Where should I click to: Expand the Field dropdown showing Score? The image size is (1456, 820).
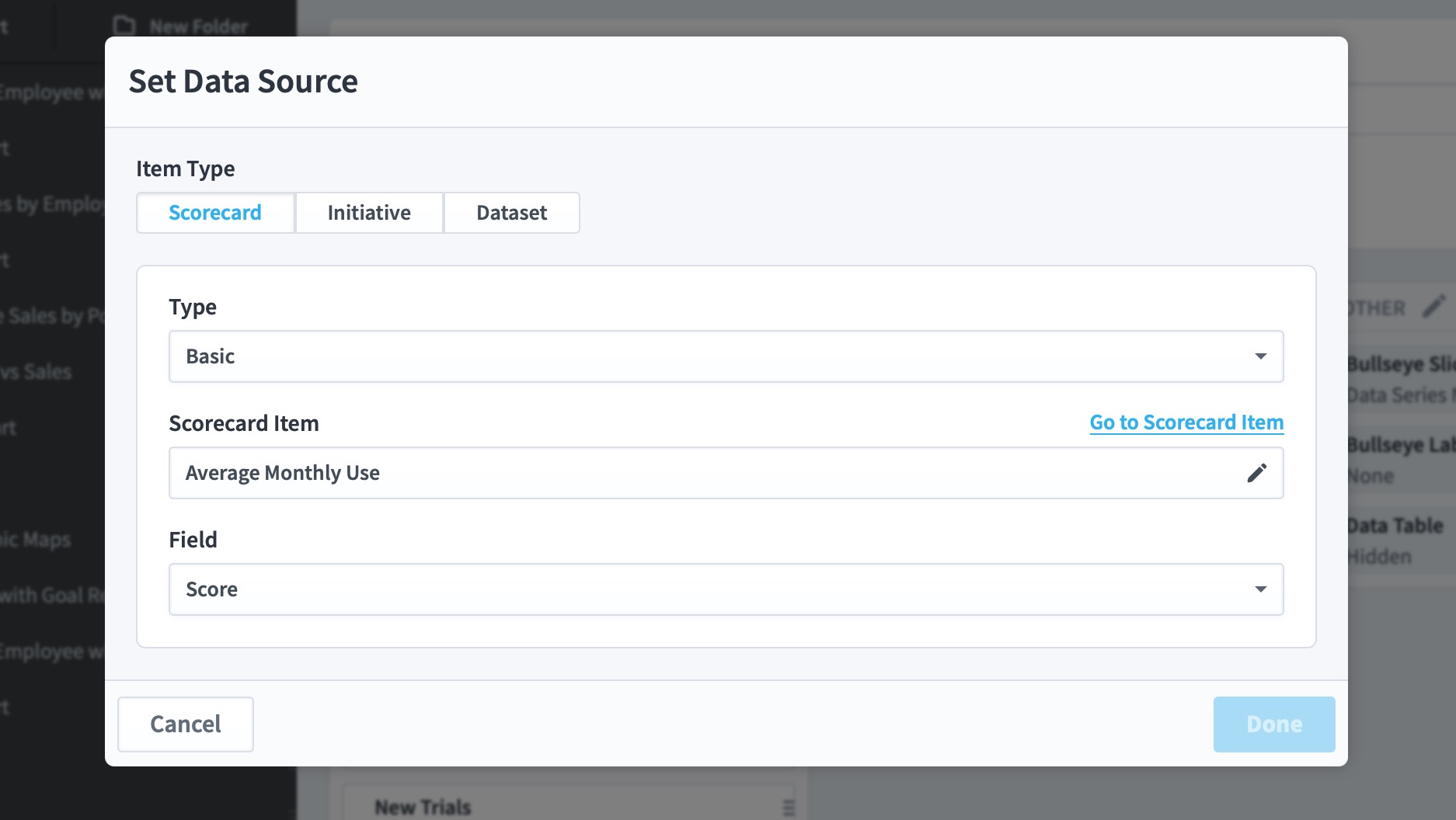(726, 589)
